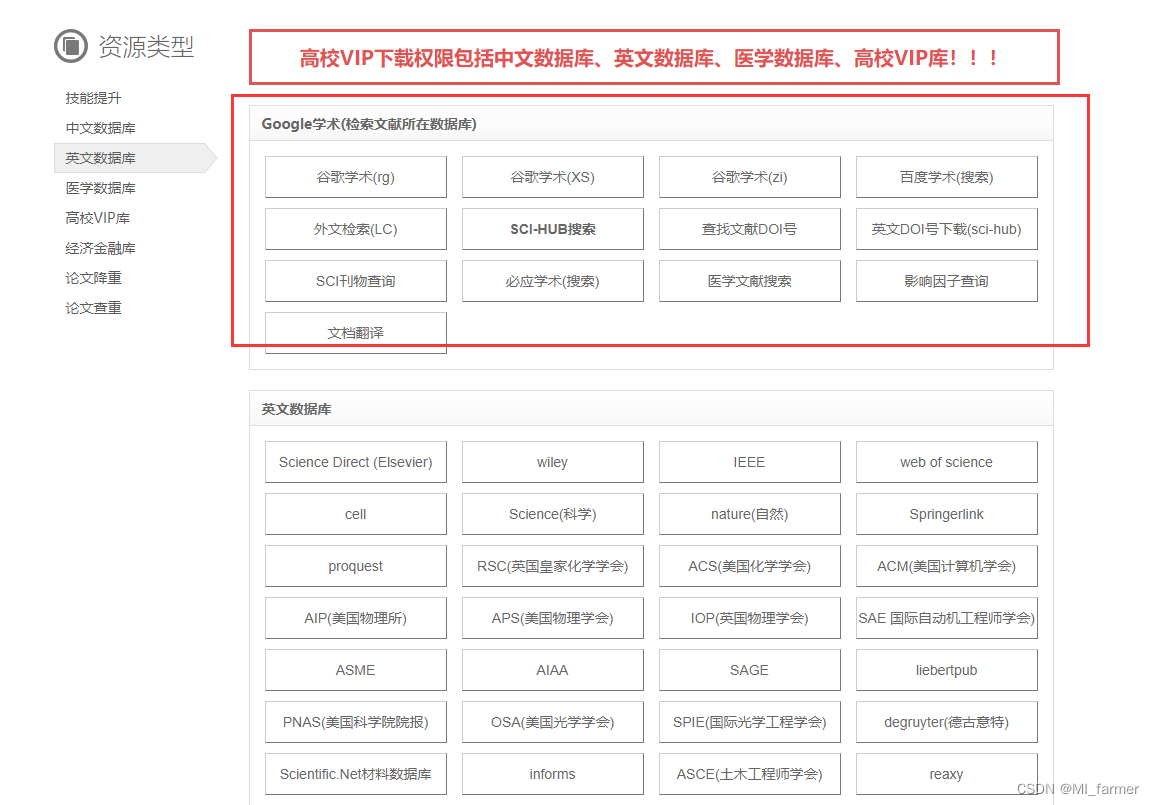Click the cell database button
The image size is (1154, 805).
point(355,514)
